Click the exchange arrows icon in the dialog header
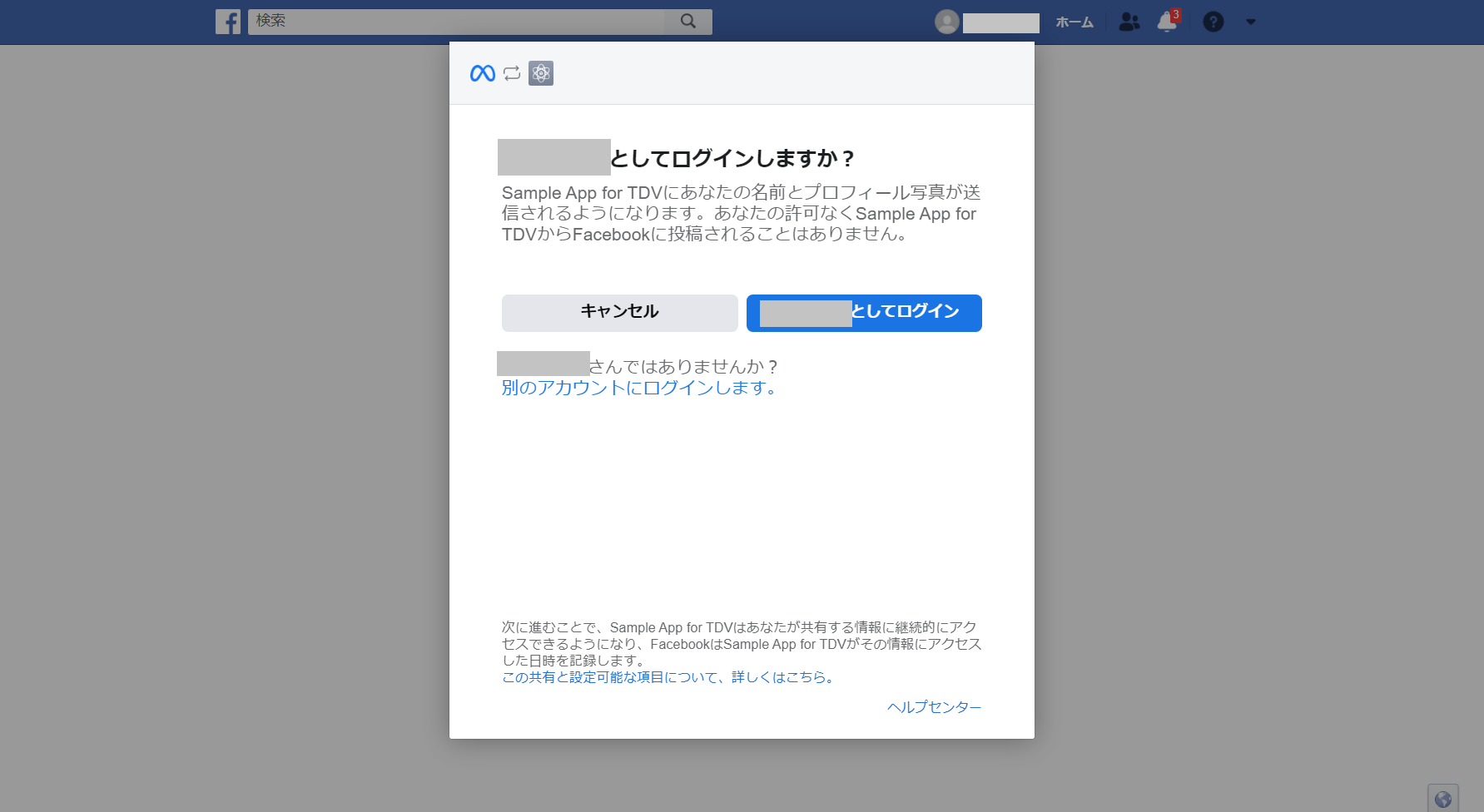 pyautogui.click(x=512, y=73)
